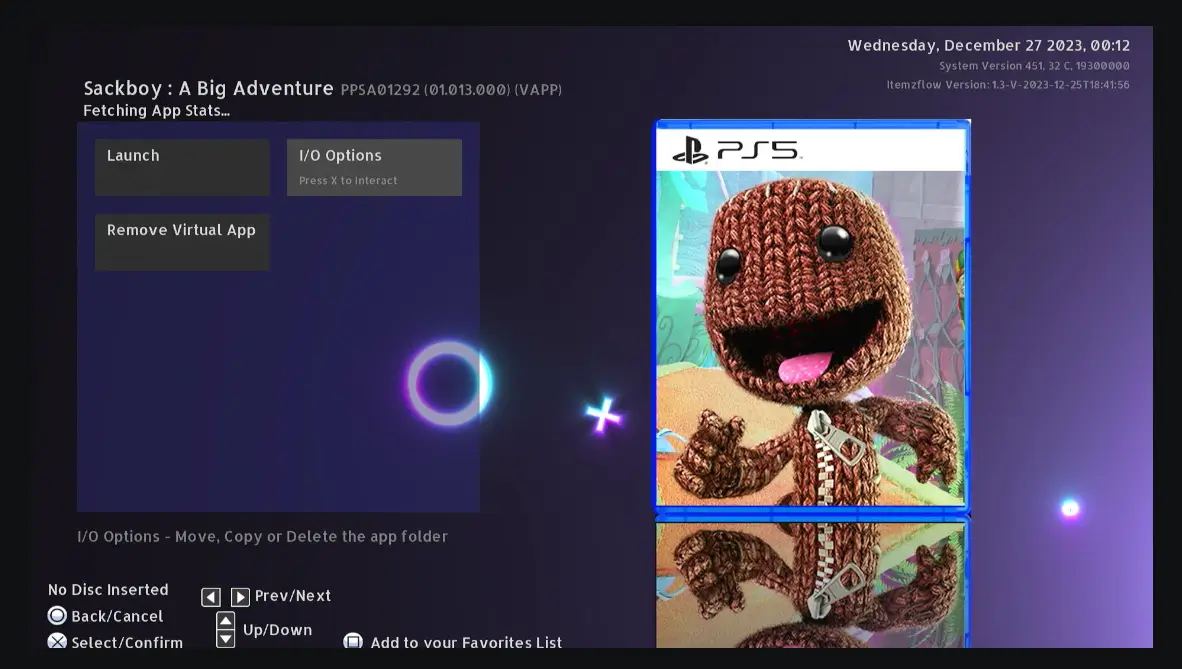Click the 'No Disc Inserted' status text

[x=108, y=590]
